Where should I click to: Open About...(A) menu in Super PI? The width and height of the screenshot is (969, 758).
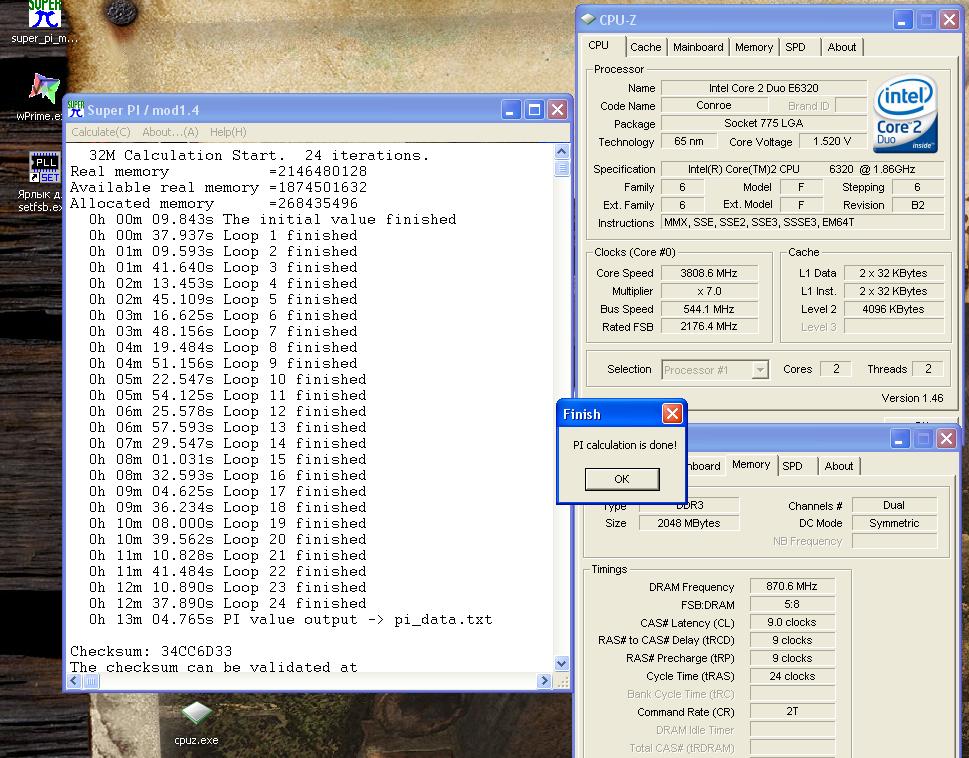[170, 132]
